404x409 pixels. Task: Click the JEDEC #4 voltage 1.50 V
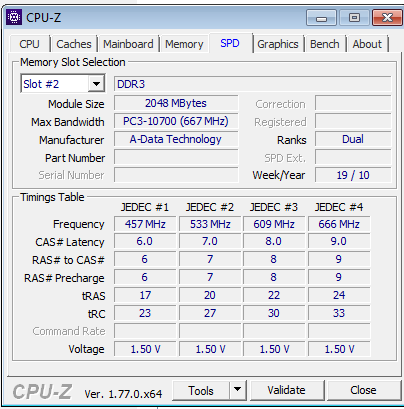coord(339,349)
